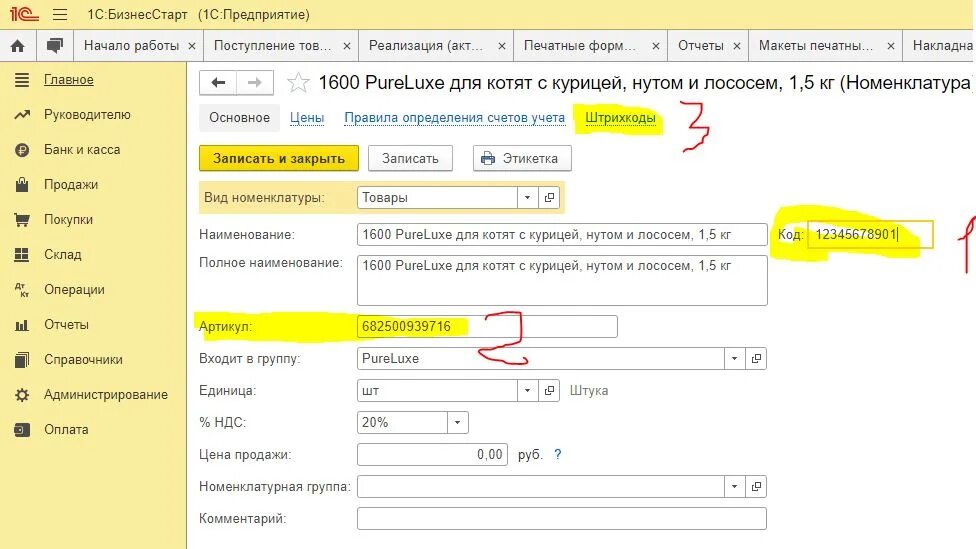Navigate back with the left arrow
Screen dimensions: 976x549
click(218, 83)
